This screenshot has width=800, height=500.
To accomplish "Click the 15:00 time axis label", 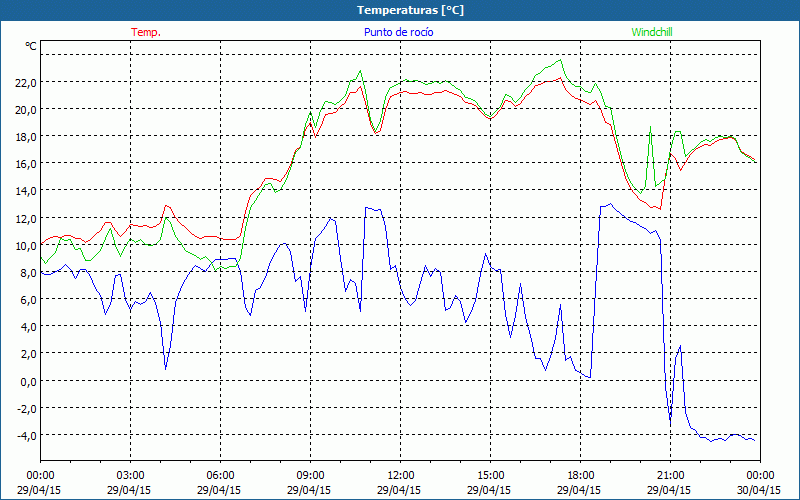I will pyautogui.click(x=491, y=476).
